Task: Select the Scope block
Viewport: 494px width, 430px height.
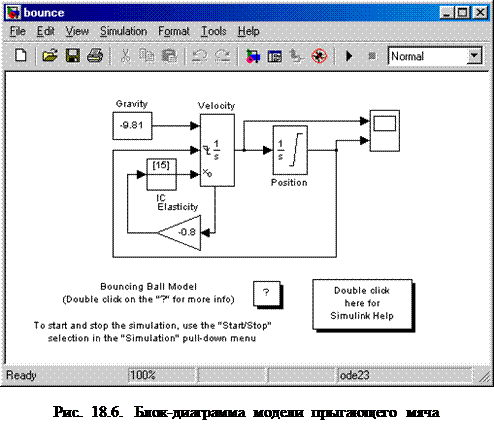Action: tap(385, 131)
